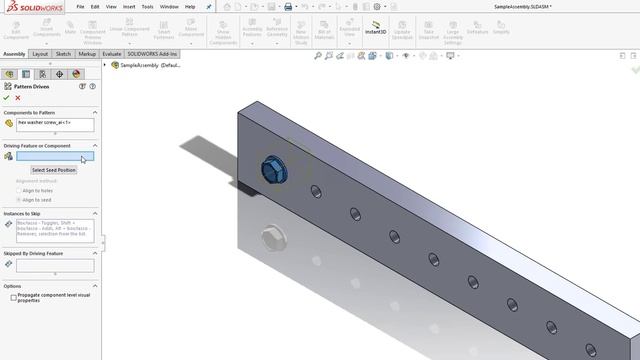Click the confirmation corner green checkmark
The width and height of the screenshot is (640, 360).
click(635, 70)
